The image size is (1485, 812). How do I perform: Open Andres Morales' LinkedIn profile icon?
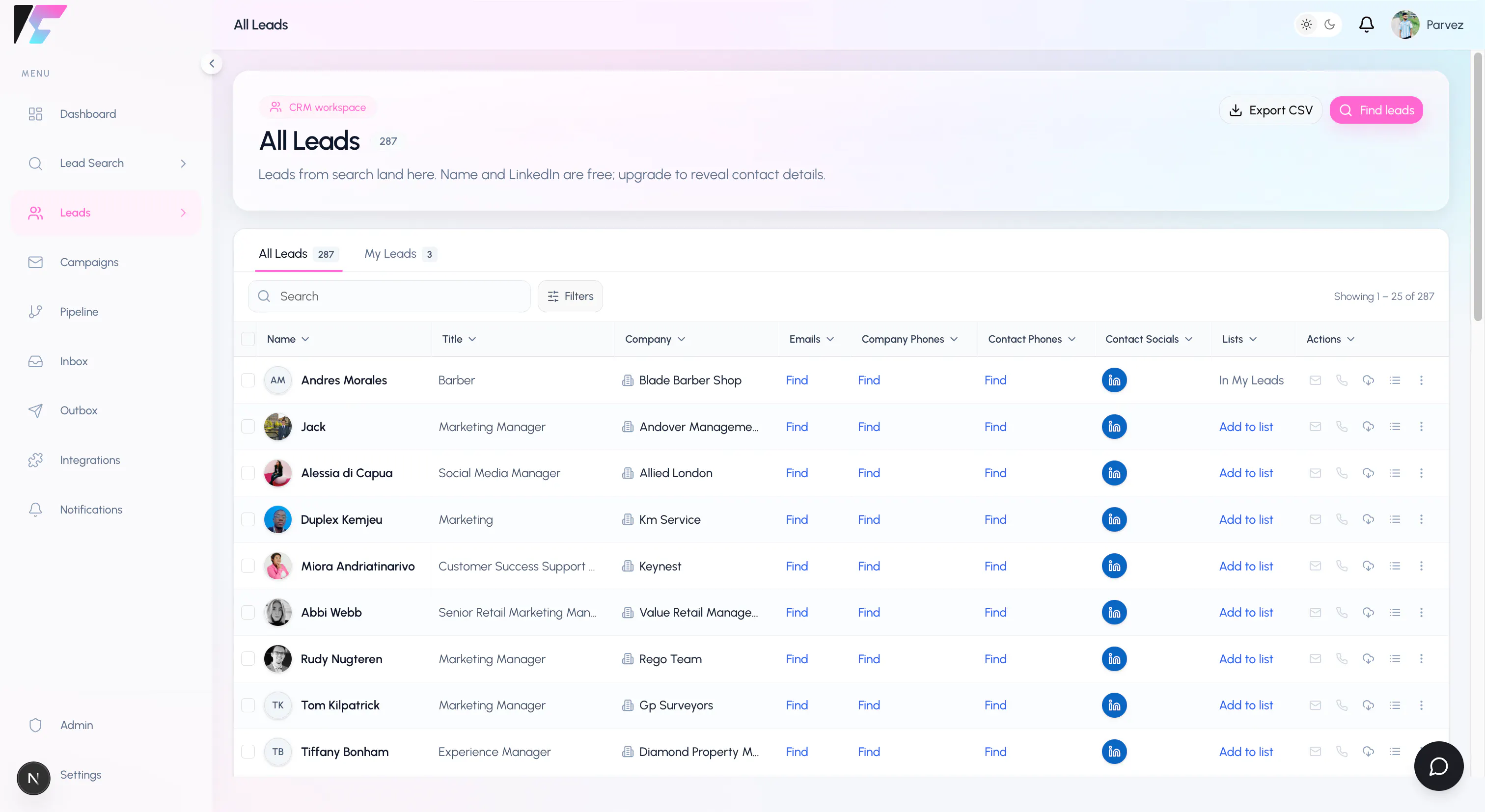click(x=1114, y=380)
